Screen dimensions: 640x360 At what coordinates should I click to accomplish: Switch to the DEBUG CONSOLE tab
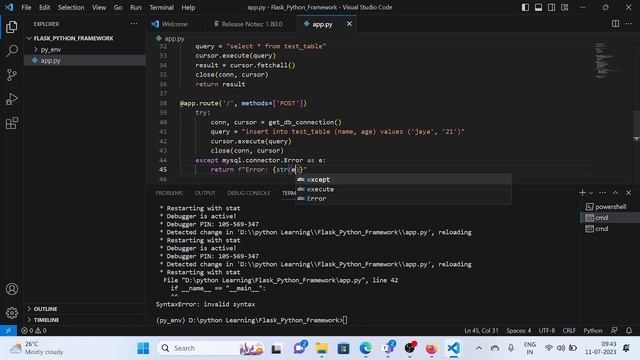pyautogui.click(x=249, y=193)
